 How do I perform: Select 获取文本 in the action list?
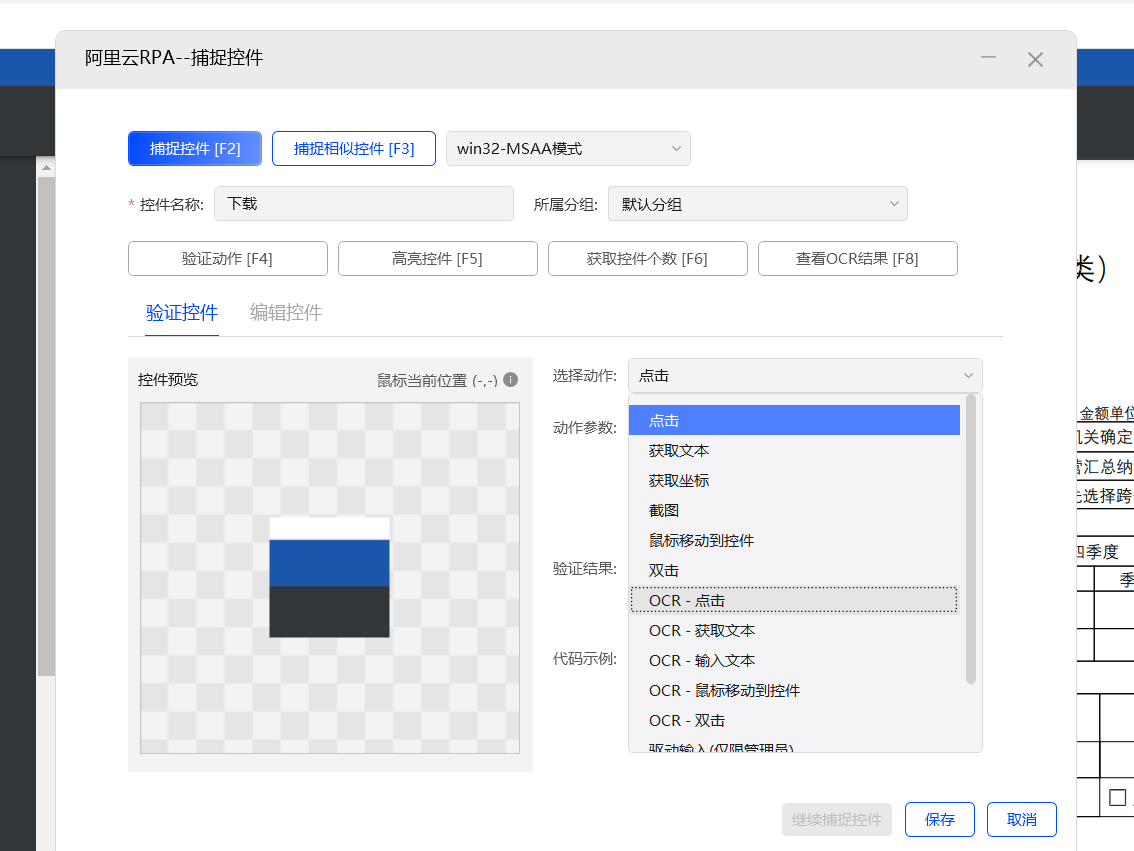point(794,450)
